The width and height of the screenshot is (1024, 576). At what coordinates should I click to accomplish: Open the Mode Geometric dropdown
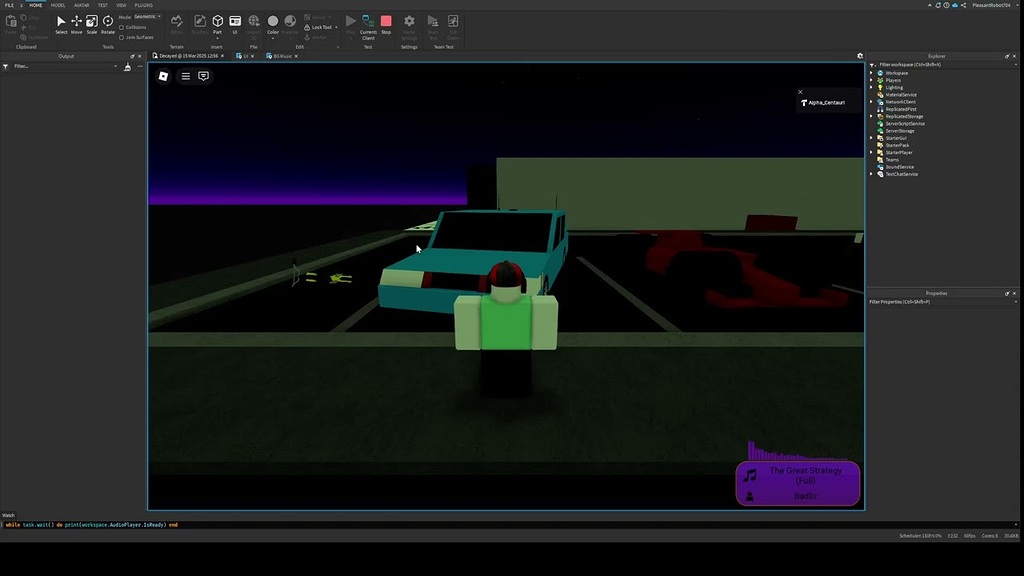146,17
